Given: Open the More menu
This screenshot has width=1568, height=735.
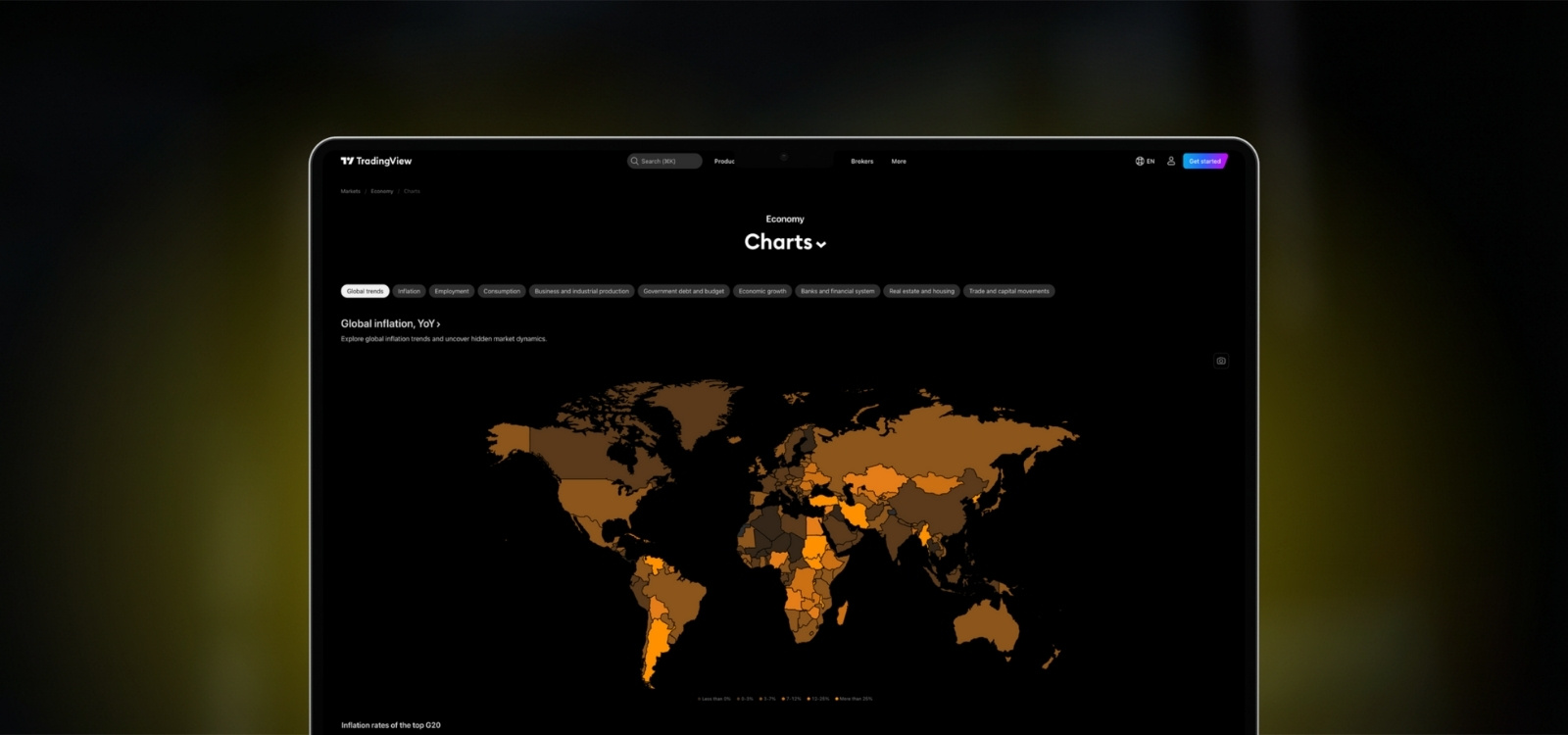Looking at the screenshot, I should pyautogui.click(x=899, y=161).
